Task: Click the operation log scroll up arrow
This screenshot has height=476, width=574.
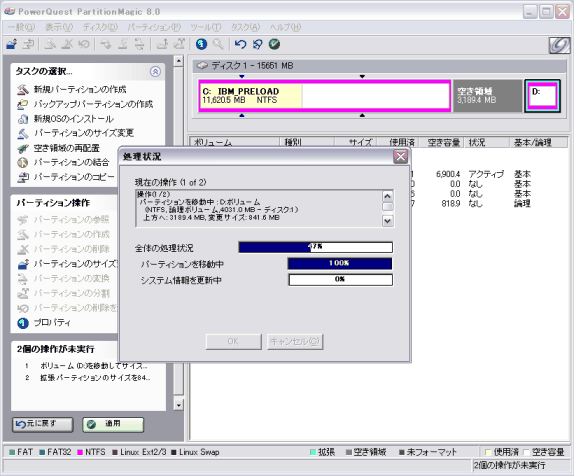Action: point(388,196)
